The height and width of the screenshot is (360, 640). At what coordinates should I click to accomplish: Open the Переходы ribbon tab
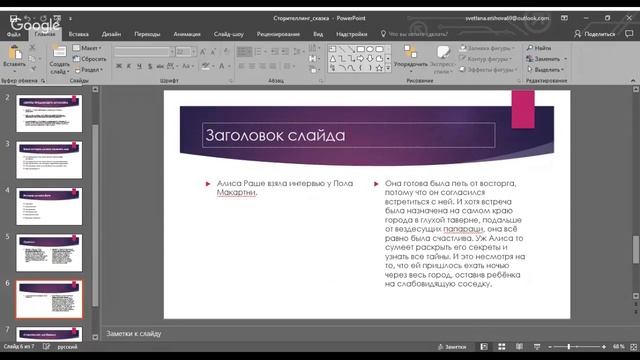[147, 34]
